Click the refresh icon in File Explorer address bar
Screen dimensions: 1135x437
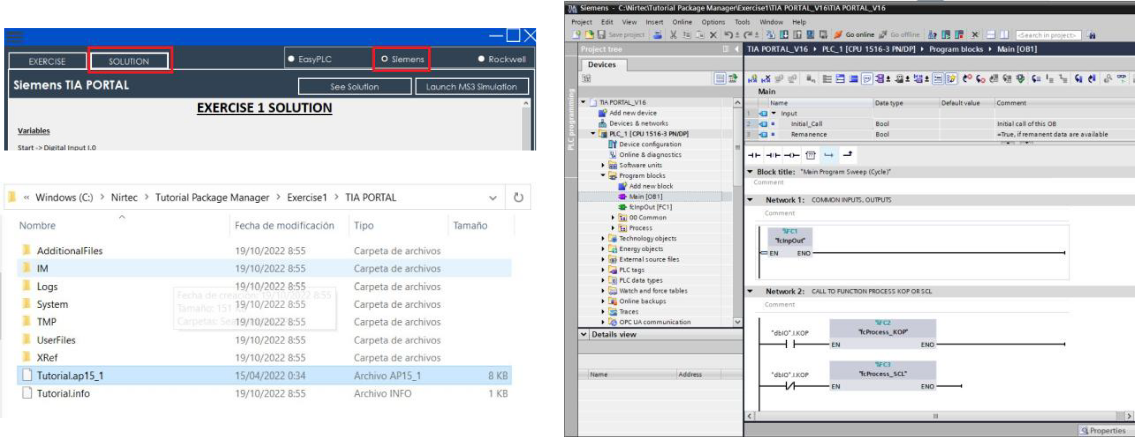[x=518, y=198]
